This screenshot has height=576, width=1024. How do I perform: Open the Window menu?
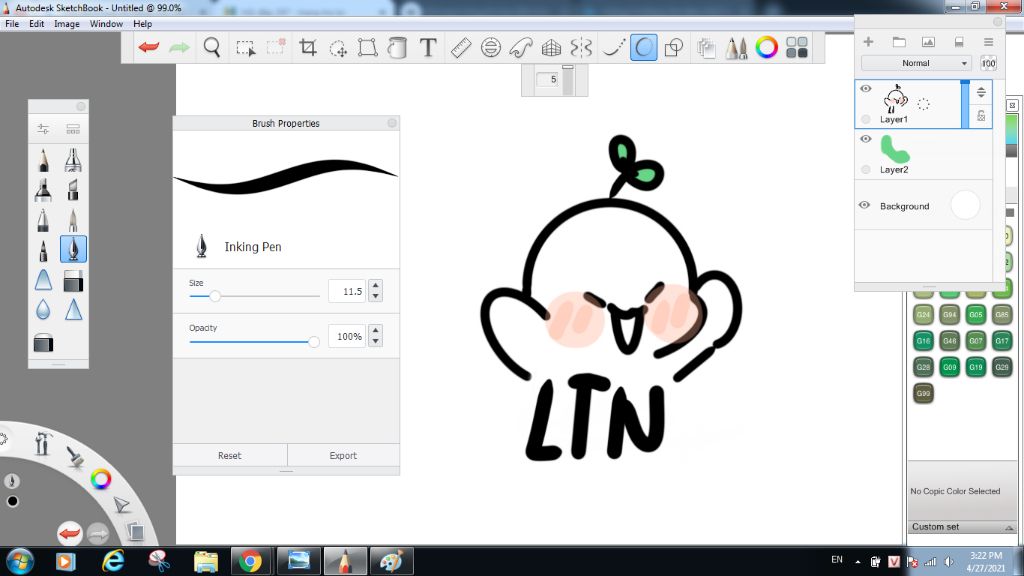coord(106,24)
